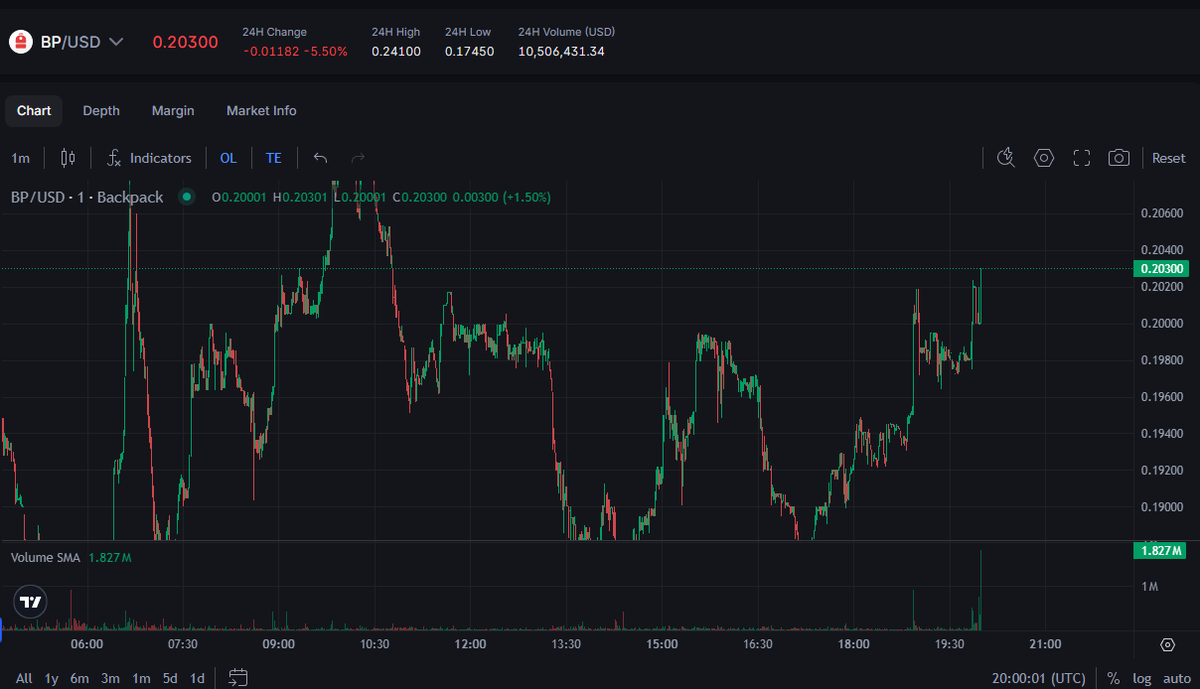Switch to the Depth tab
1200x689 pixels.
(x=101, y=111)
